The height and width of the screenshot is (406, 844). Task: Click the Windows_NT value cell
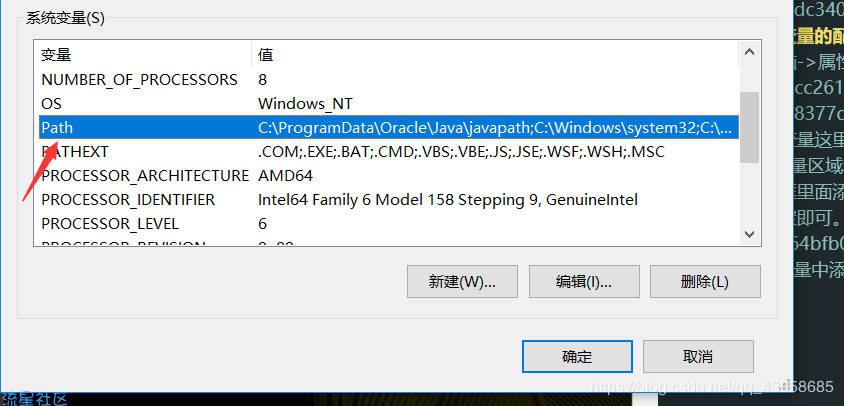coord(305,103)
